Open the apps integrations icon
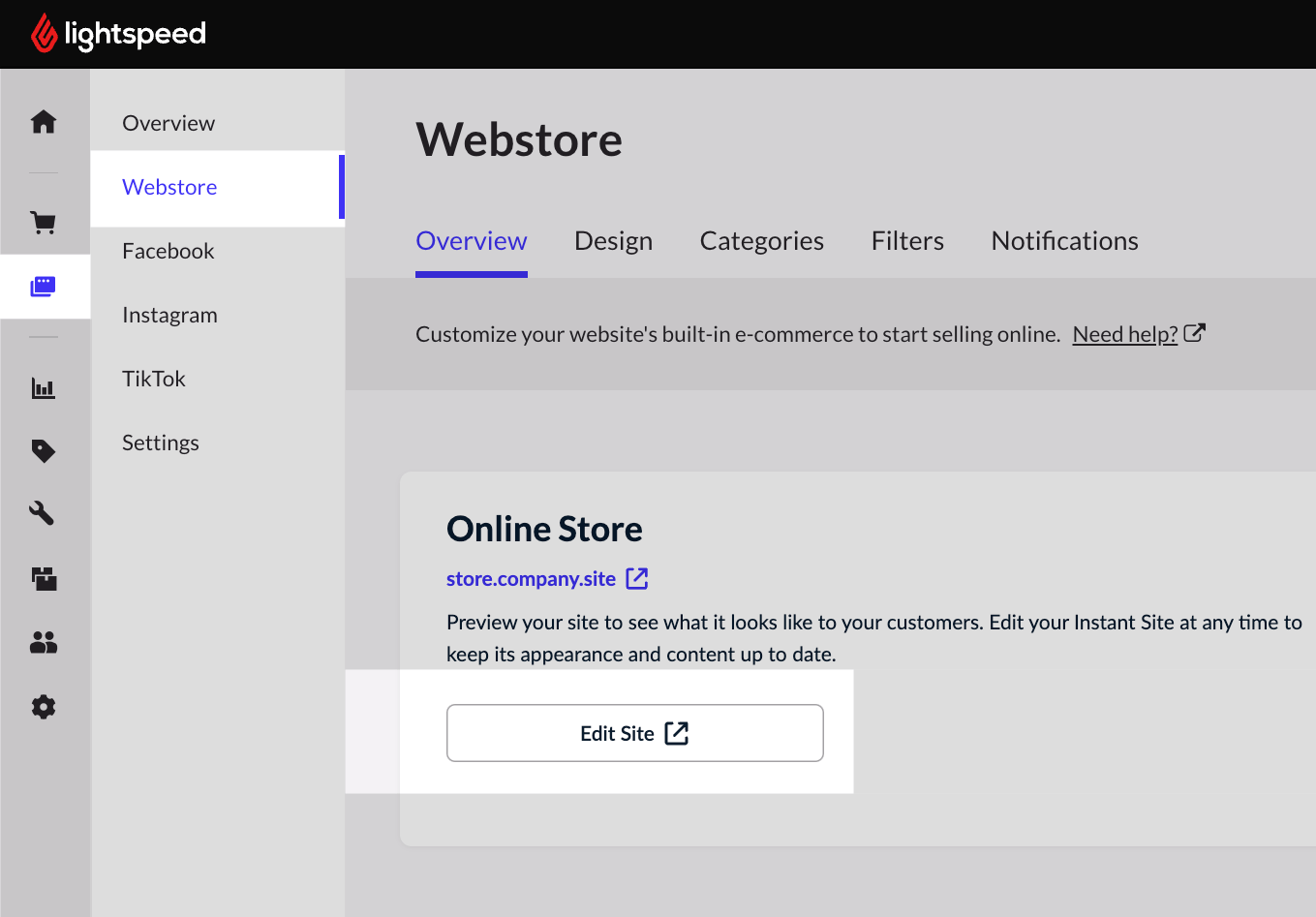1316x917 pixels. point(44,578)
